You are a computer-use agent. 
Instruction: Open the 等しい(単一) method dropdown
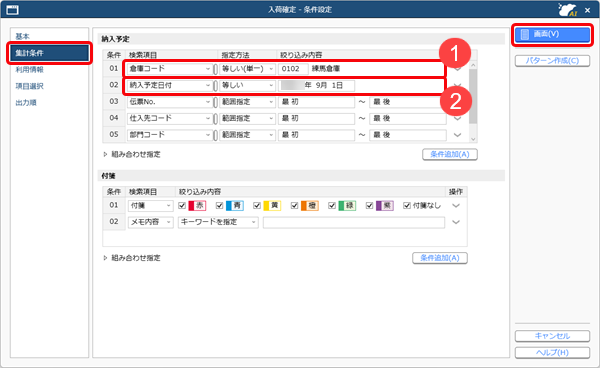tap(247, 69)
